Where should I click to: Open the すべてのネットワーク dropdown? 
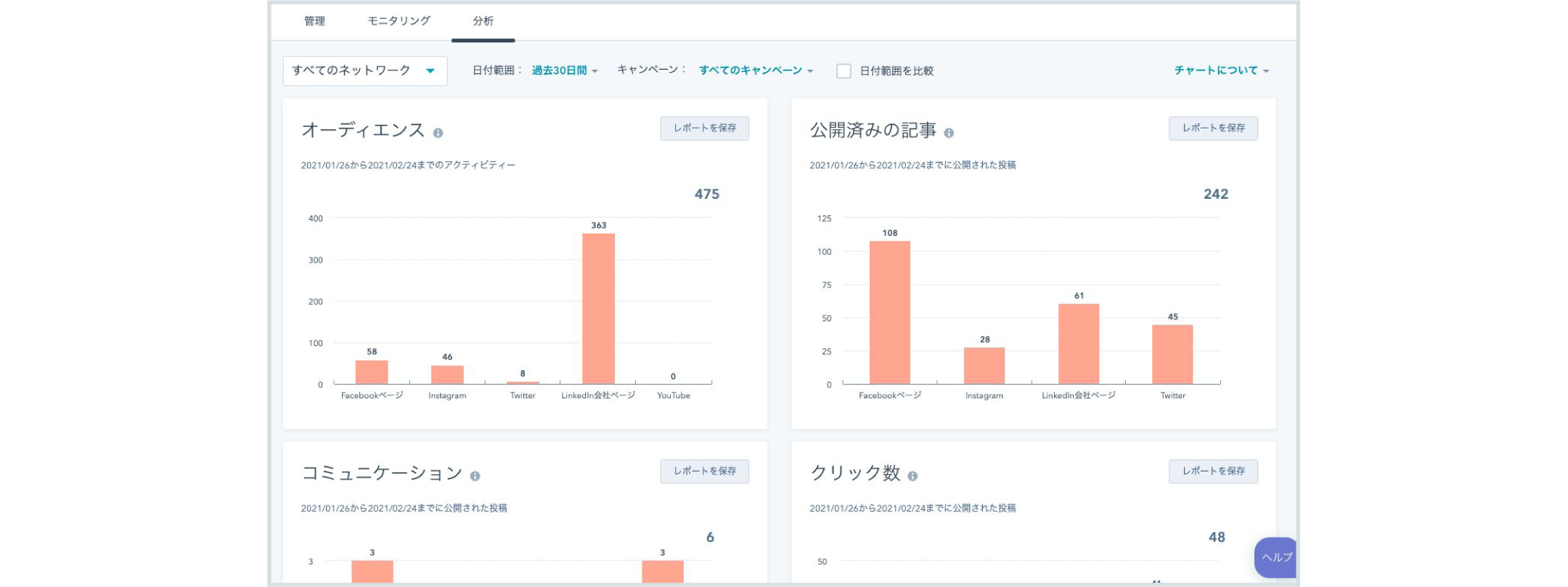(365, 71)
